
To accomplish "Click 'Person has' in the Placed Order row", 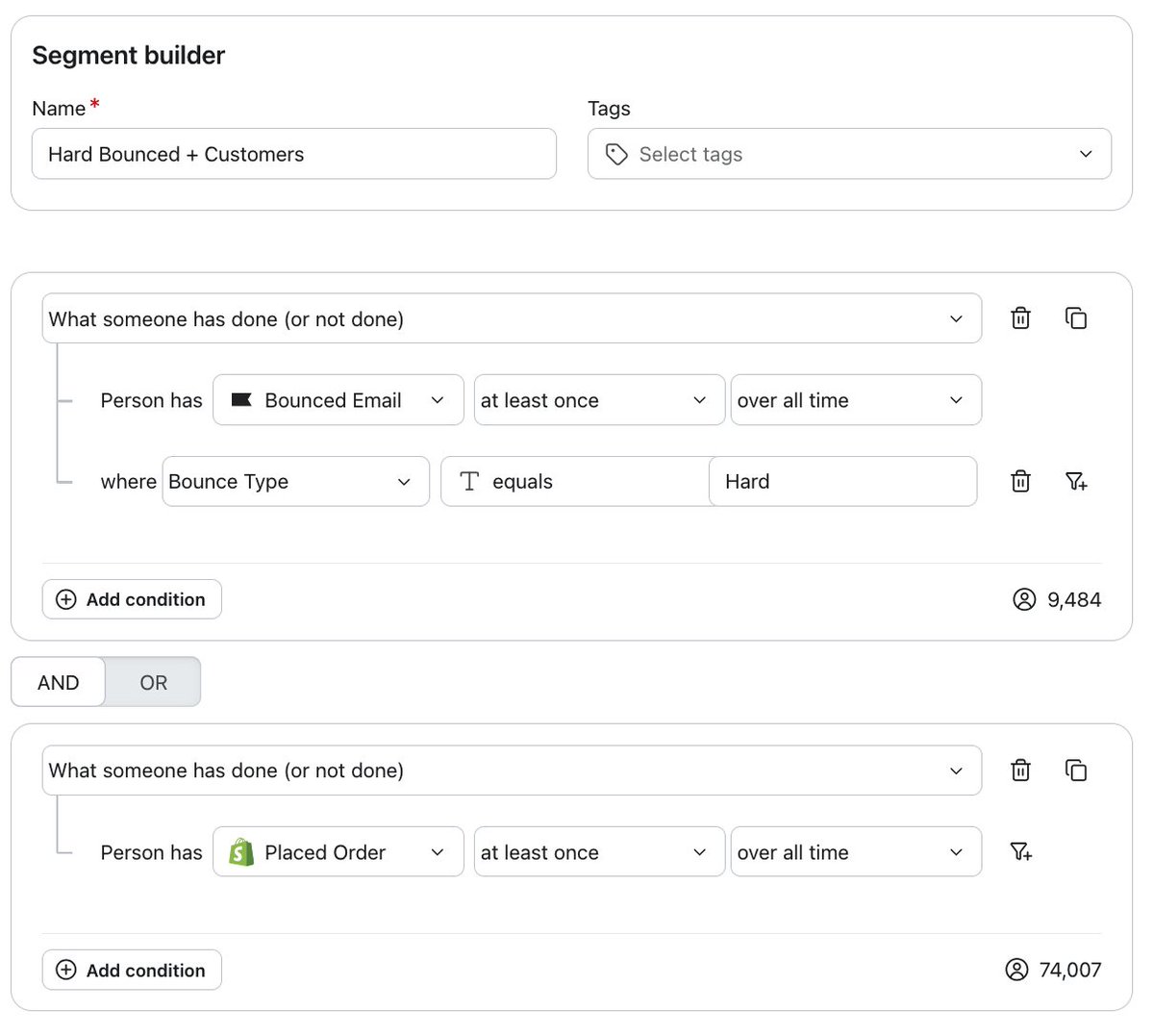I will (151, 852).
